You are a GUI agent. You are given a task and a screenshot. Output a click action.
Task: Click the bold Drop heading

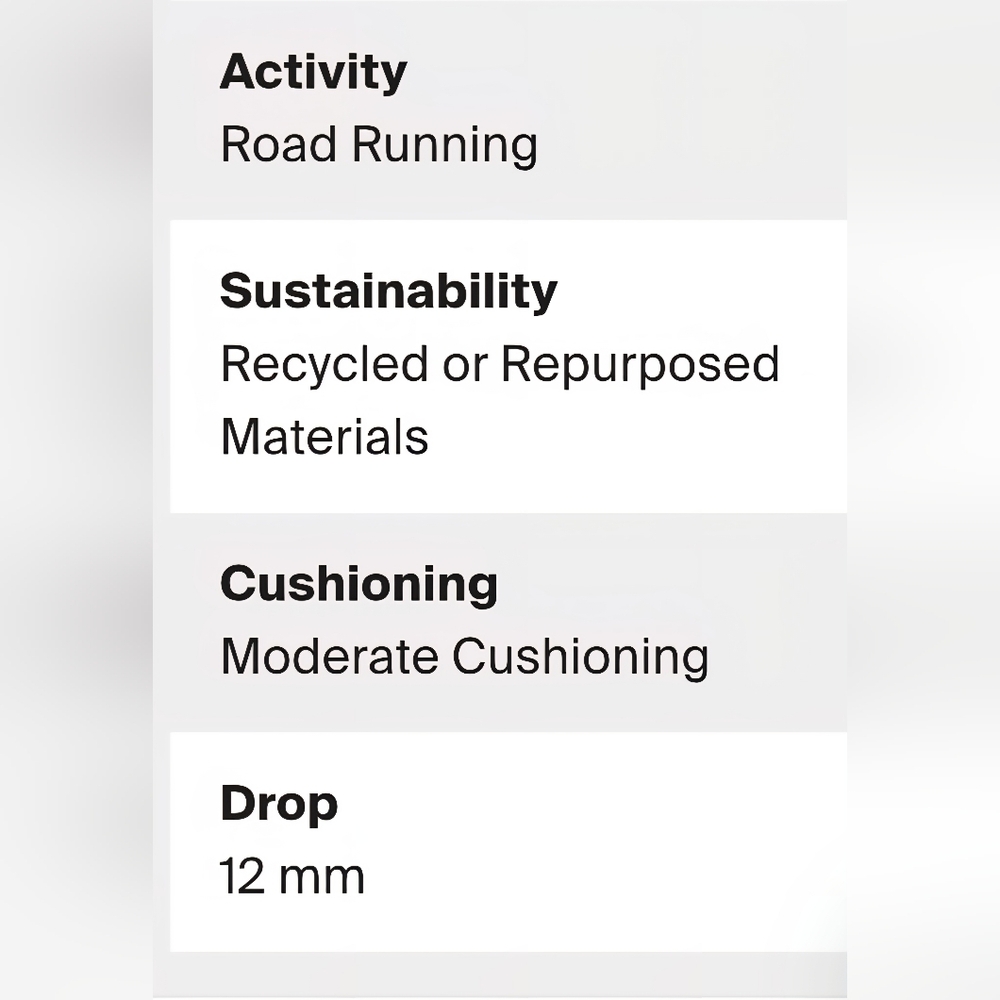[x=278, y=804]
